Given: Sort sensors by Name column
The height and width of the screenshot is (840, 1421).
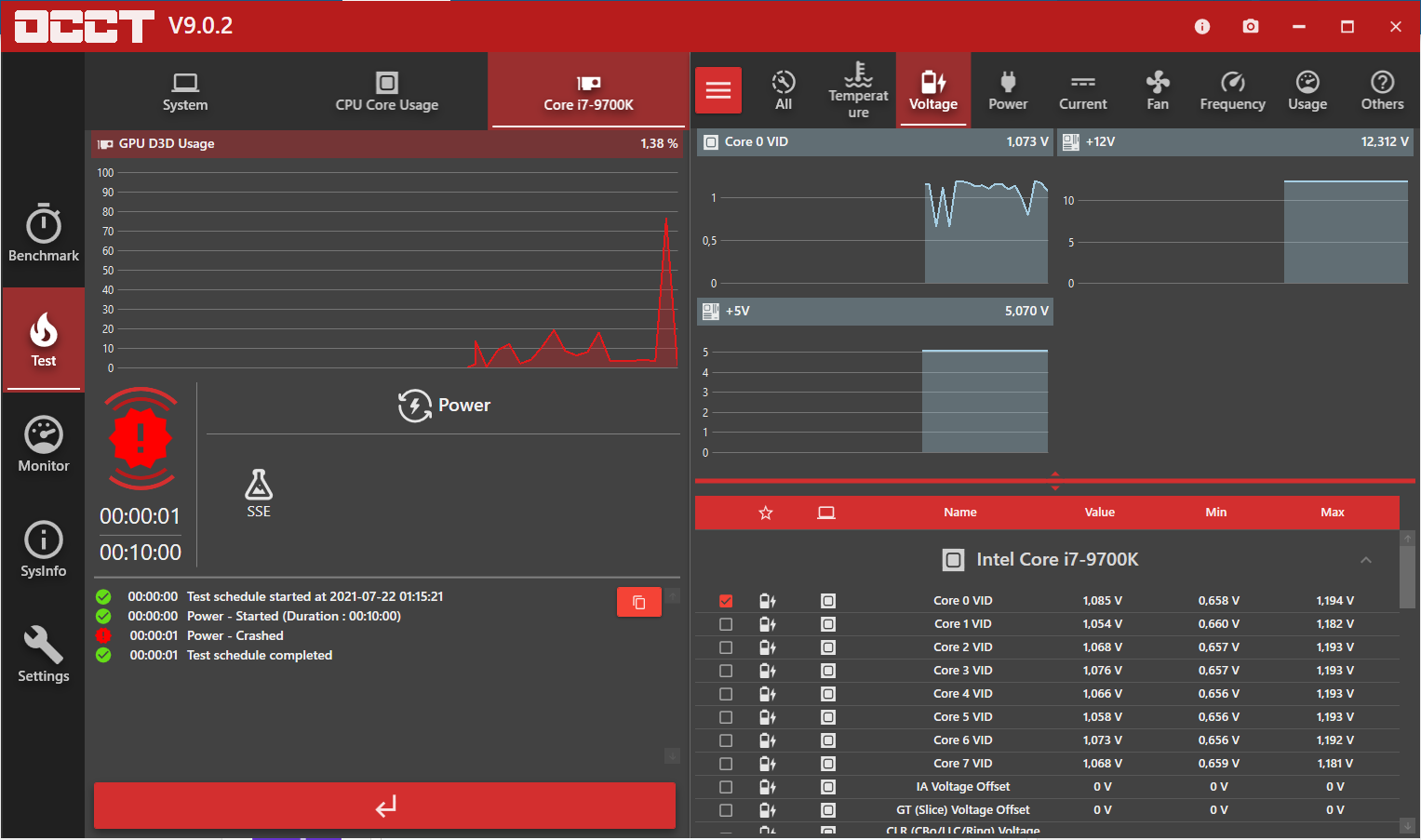Looking at the screenshot, I should pyautogui.click(x=960, y=513).
